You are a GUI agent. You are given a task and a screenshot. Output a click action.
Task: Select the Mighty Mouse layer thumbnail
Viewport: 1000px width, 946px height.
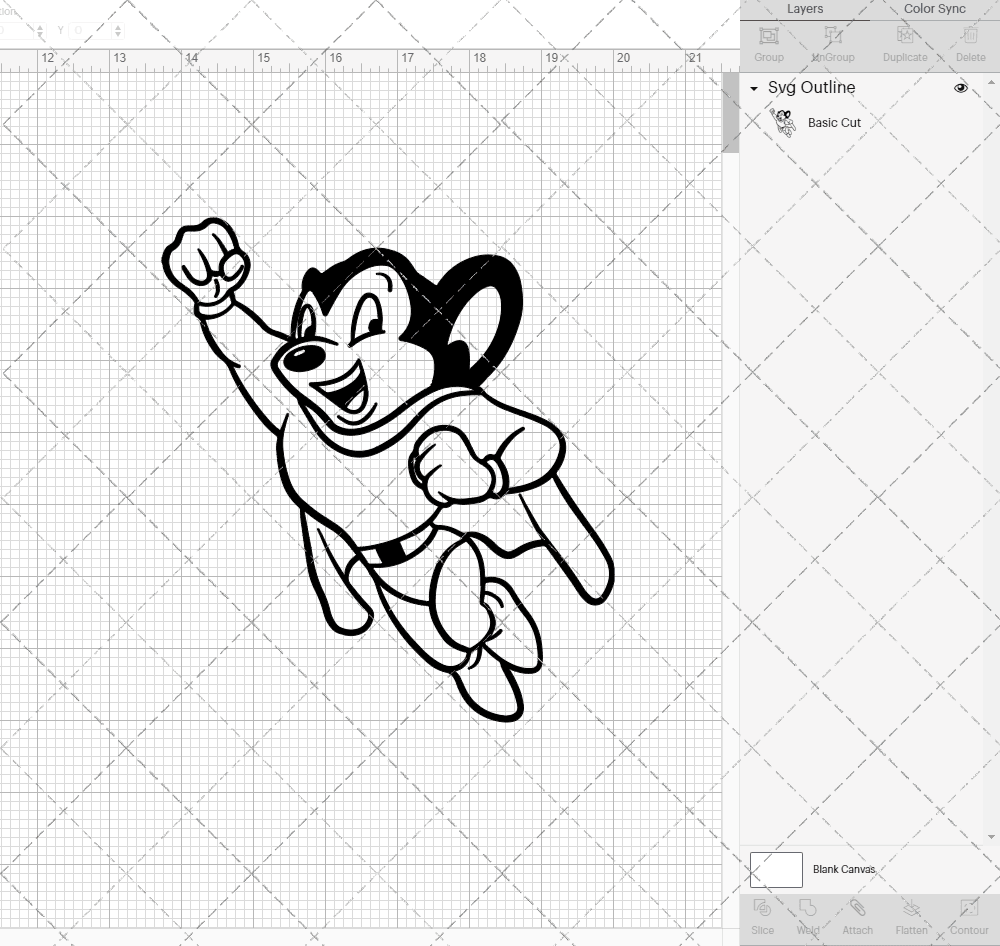[784, 120]
